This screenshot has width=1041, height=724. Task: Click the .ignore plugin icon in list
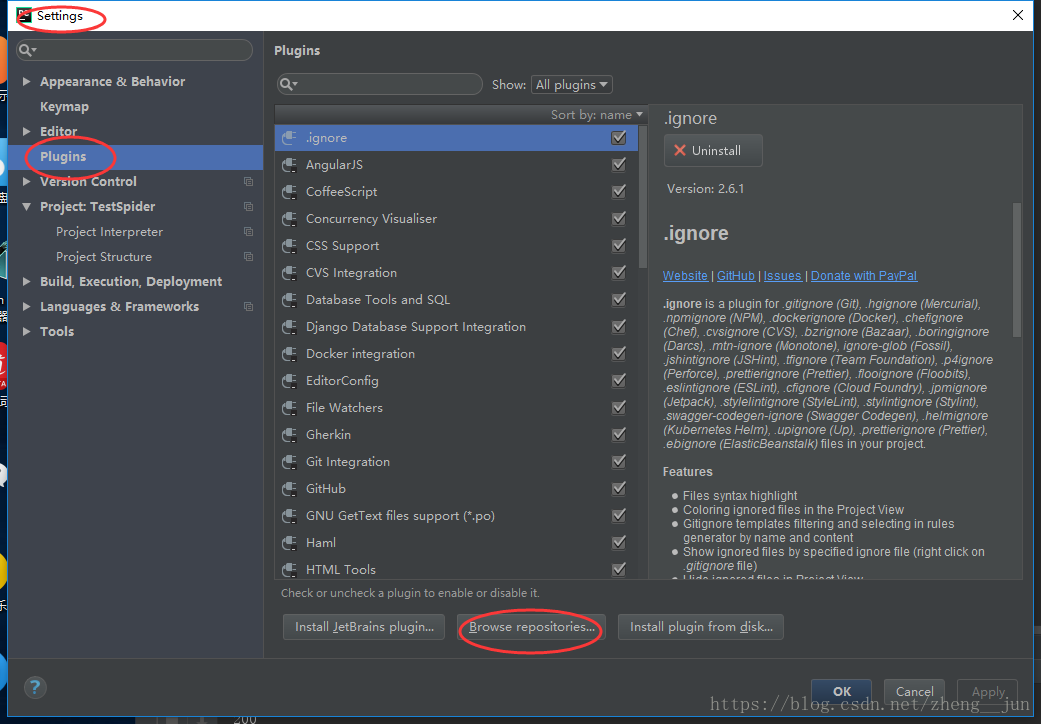pos(289,138)
